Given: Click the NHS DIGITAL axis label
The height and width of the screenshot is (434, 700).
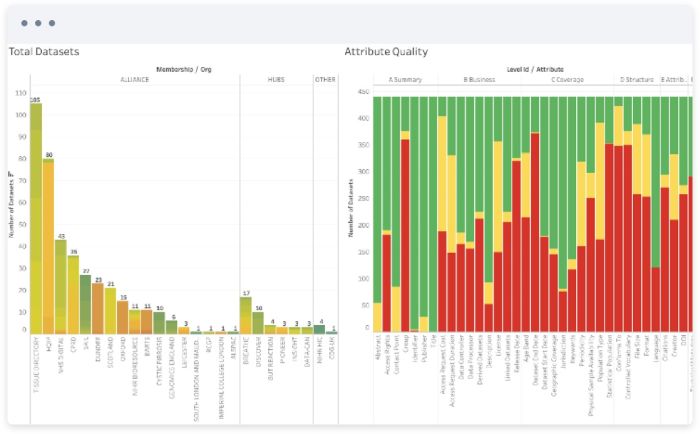Looking at the screenshot, I should [61, 355].
